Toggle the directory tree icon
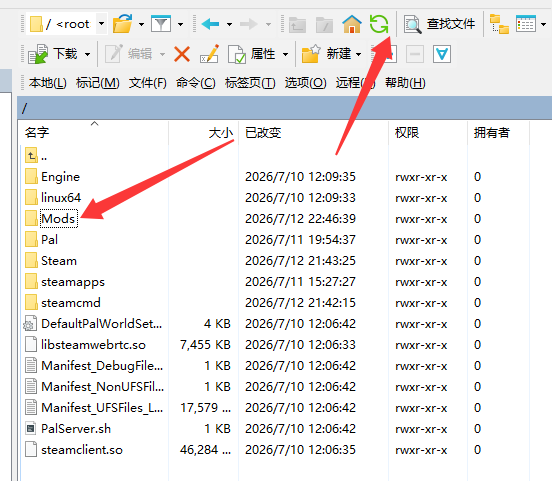The height and width of the screenshot is (481, 552). point(499,24)
